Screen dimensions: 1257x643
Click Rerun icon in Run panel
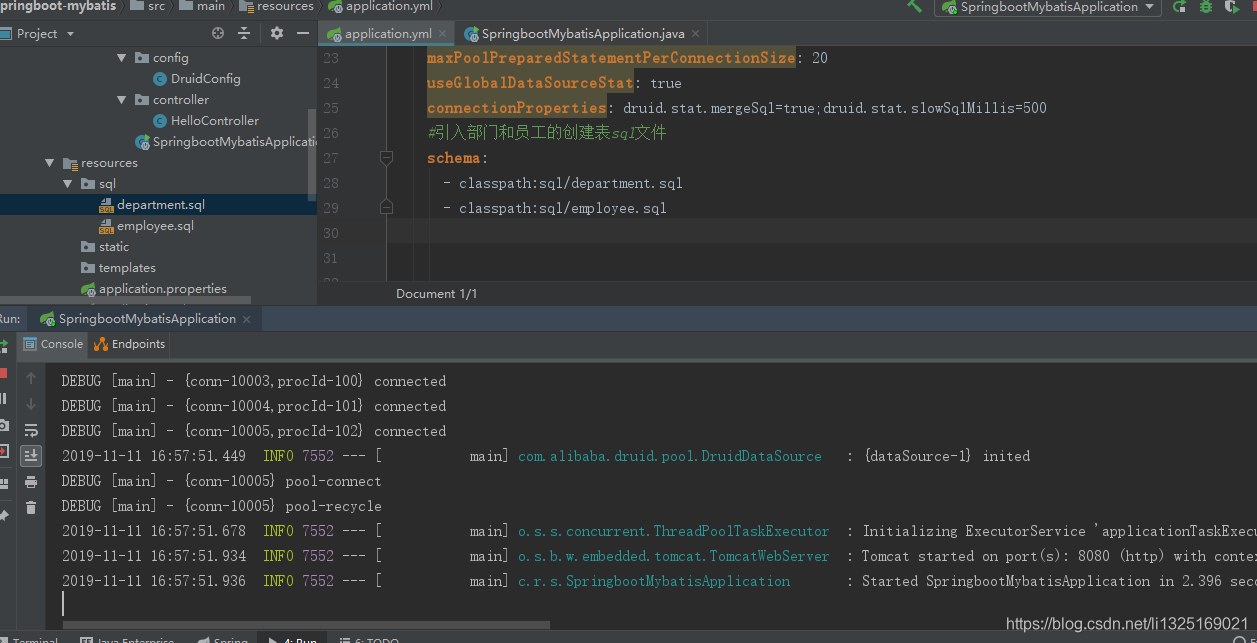[3, 346]
